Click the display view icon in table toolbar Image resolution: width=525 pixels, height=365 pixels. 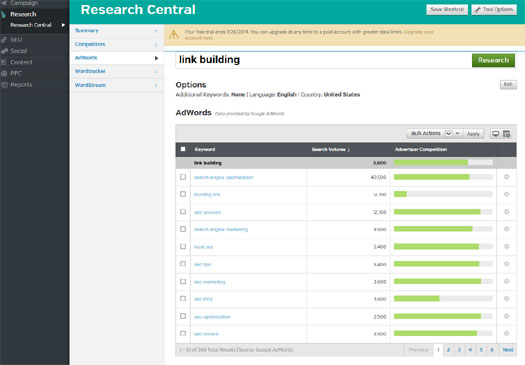tap(495, 134)
